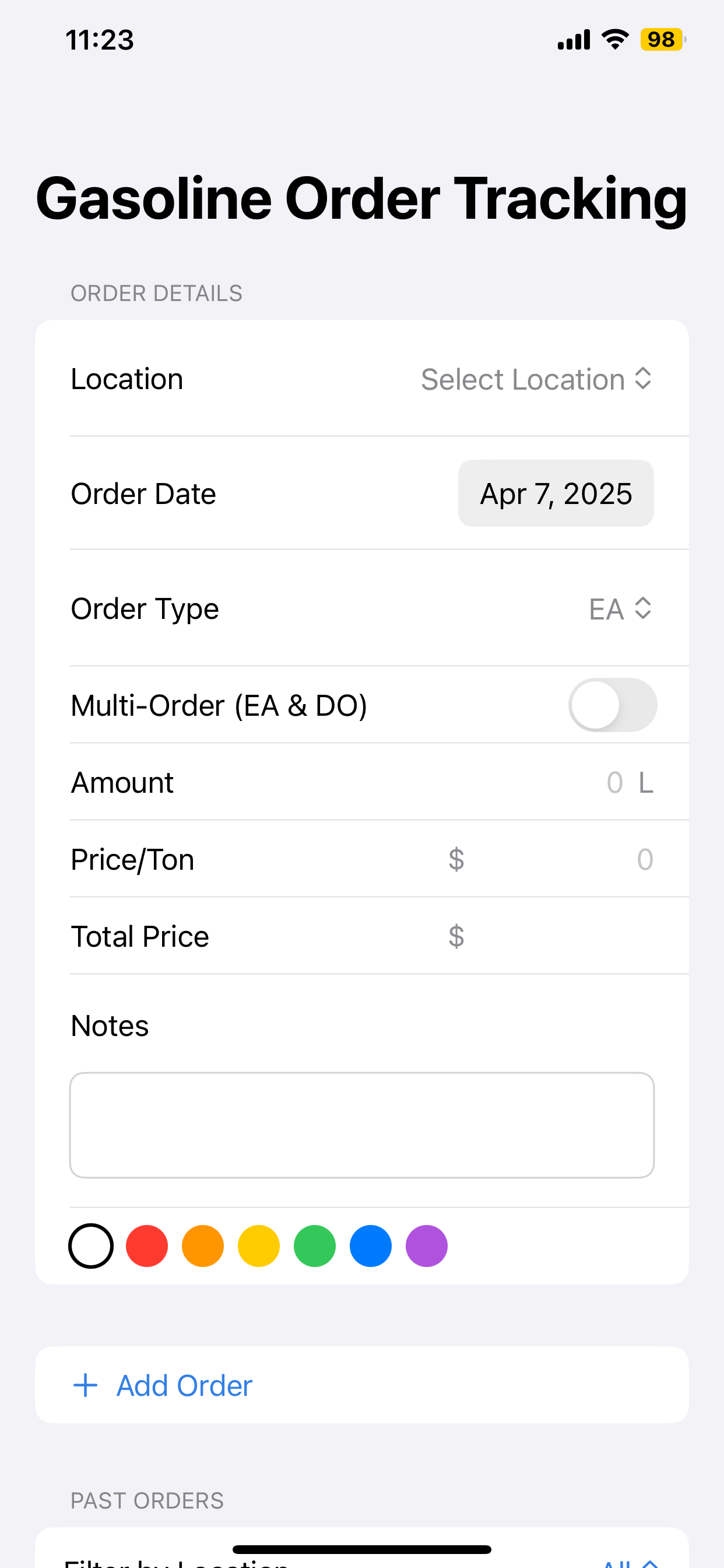Select the red color swatch
The height and width of the screenshot is (1568, 724).
point(147,1246)
